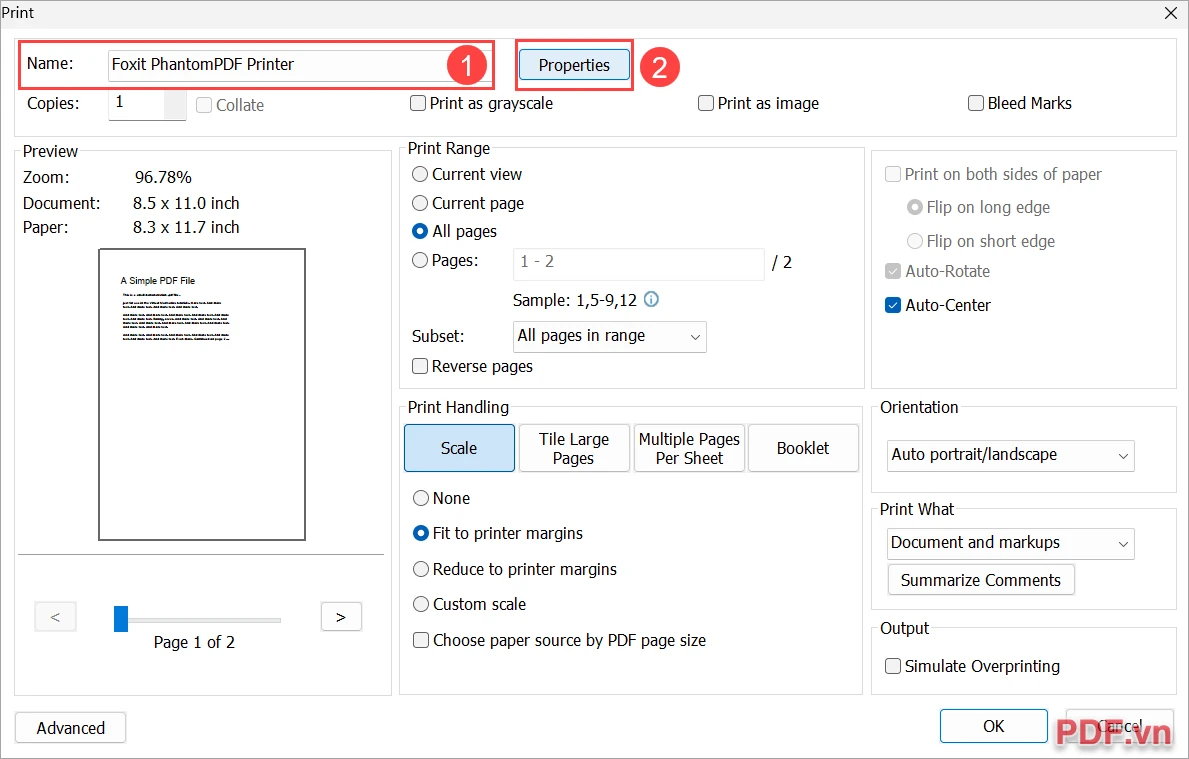Switch to Multiple Pages Per Sheet tab
The width and height of the screenshot is (1189, 759).
(x=689, y=448)
